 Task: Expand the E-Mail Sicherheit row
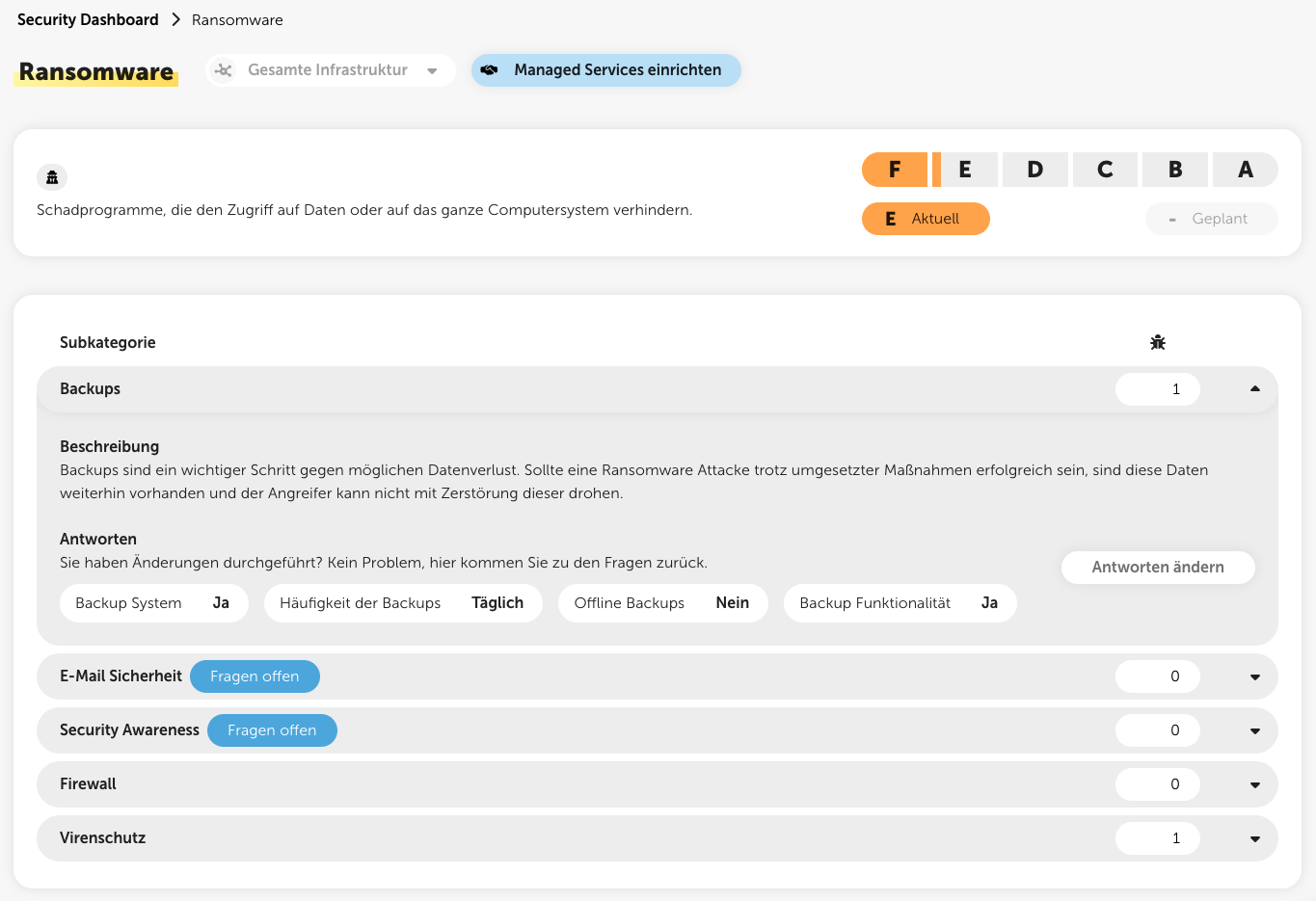1254,676
